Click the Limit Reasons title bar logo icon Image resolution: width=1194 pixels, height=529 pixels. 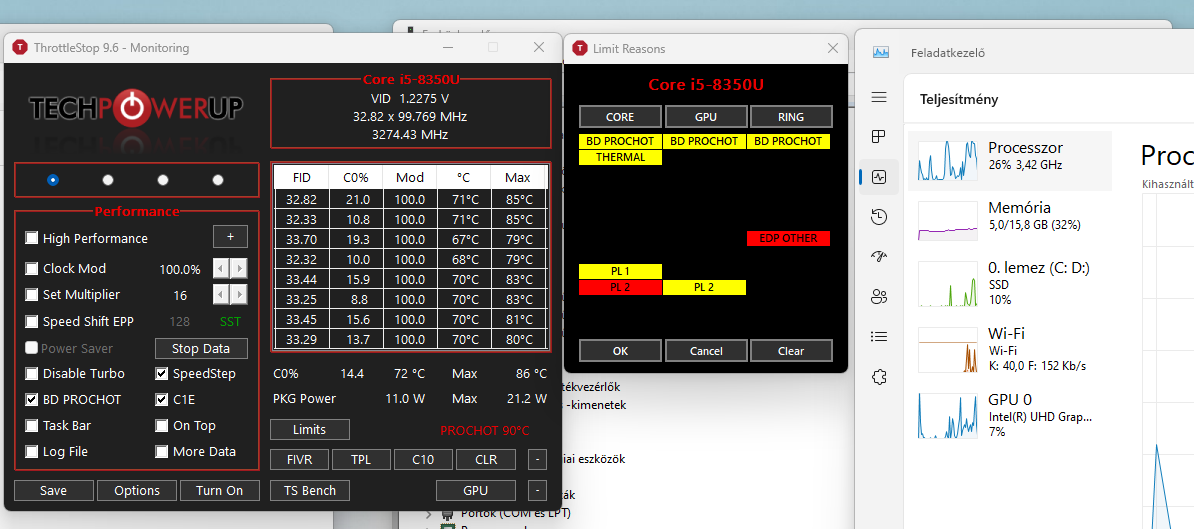[x=579, y=49]
